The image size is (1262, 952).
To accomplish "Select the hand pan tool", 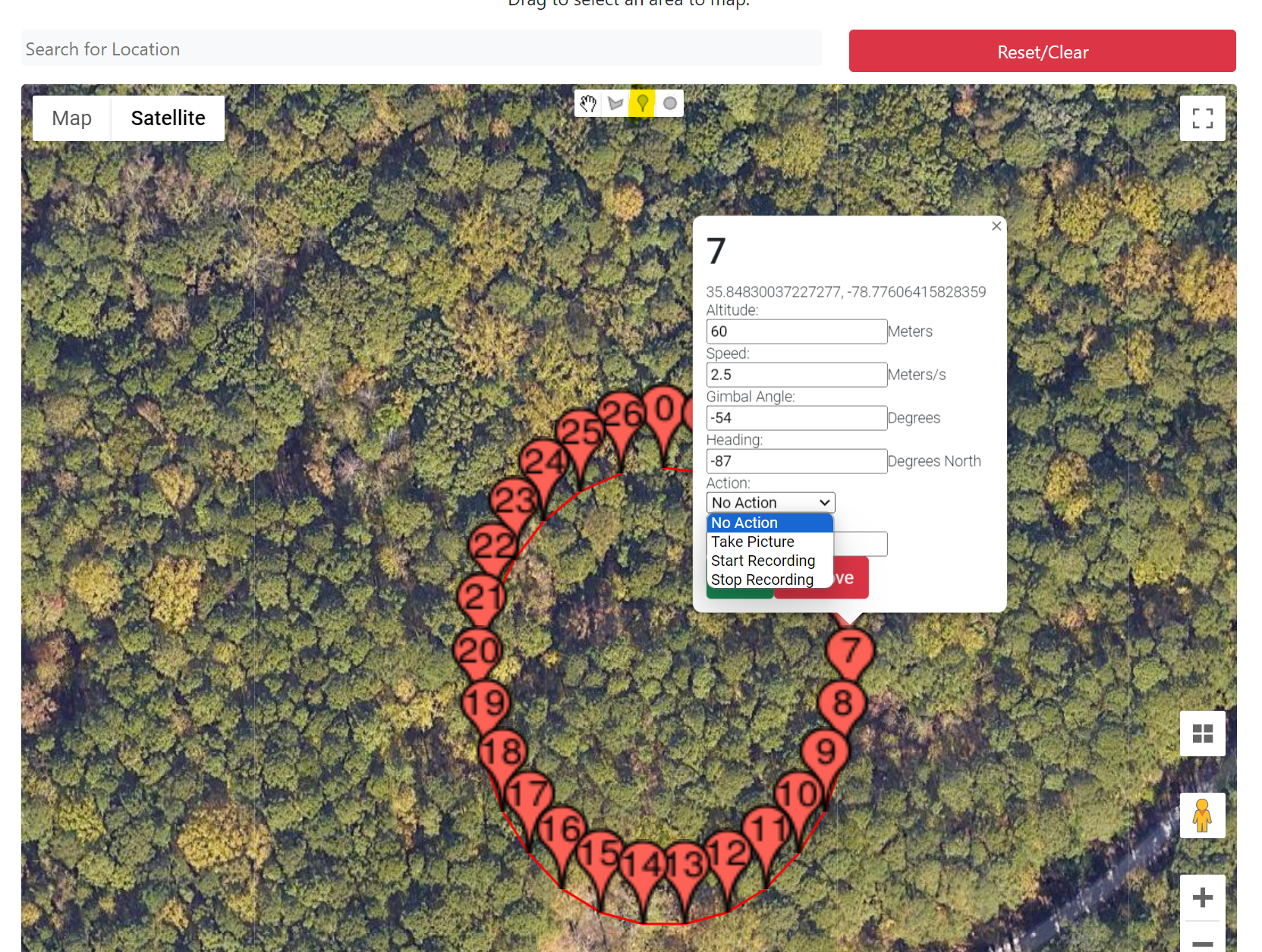I will point(588,103).
